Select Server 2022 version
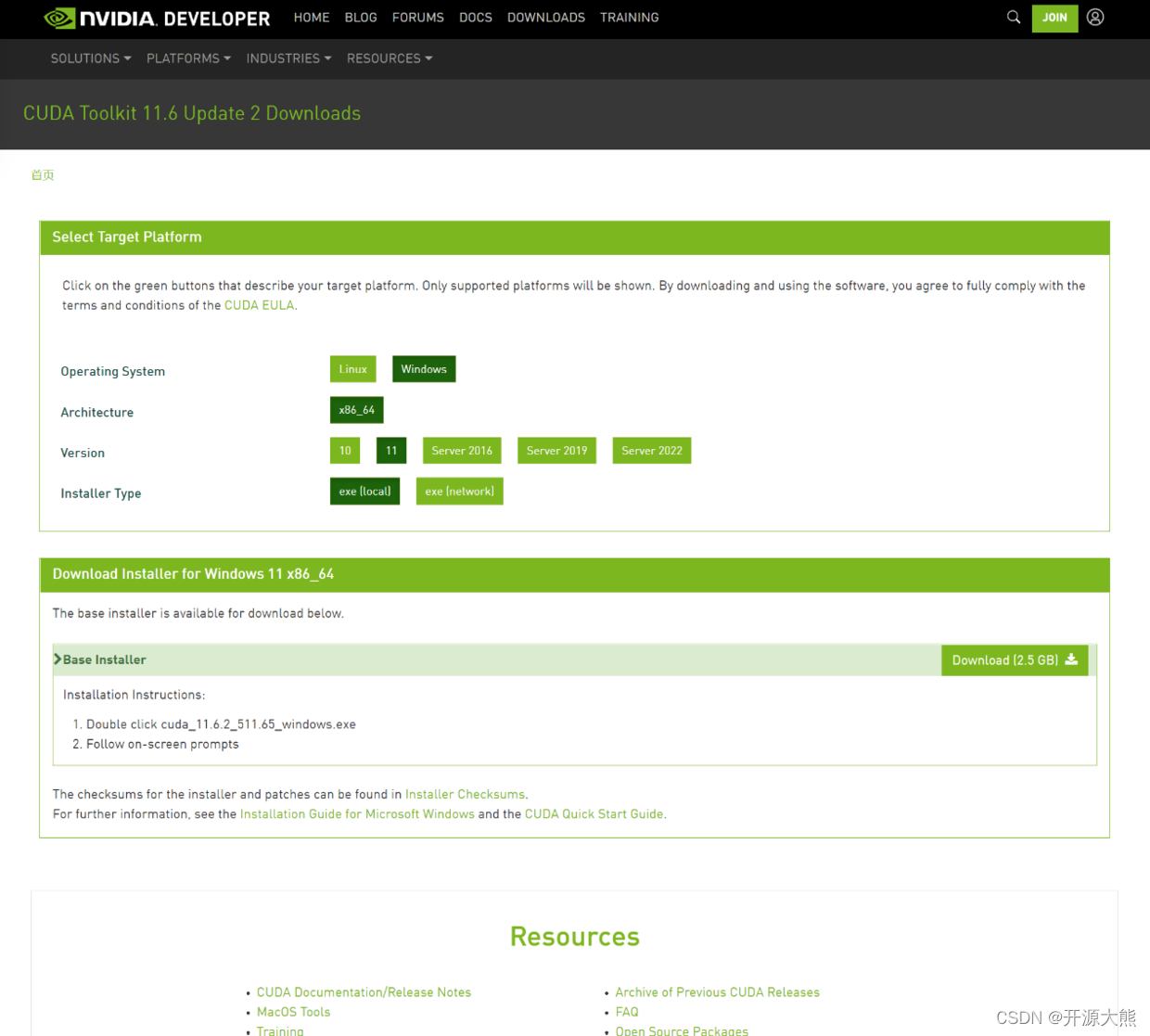 [652, 451]
